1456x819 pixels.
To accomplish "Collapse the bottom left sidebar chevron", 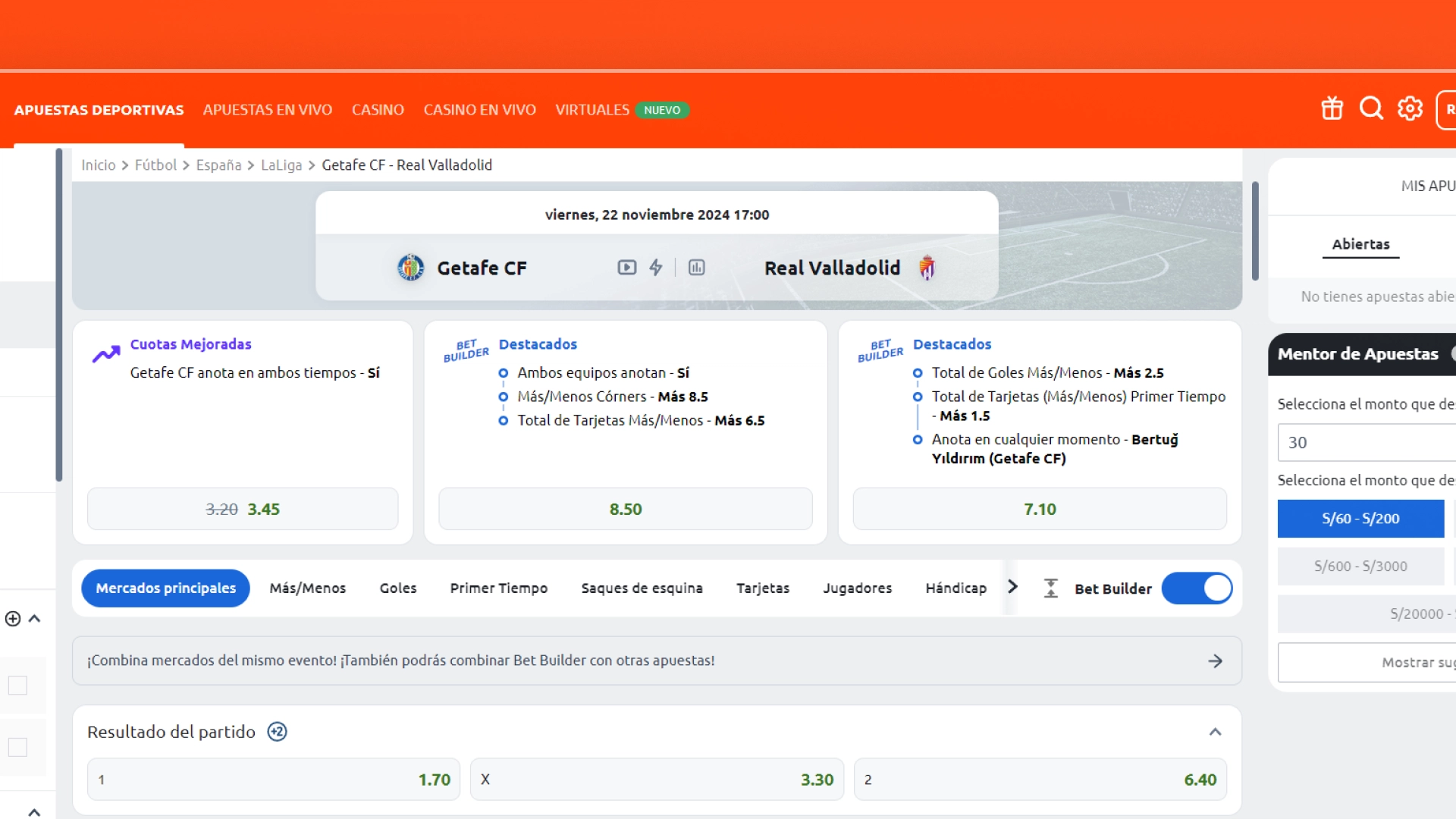I will point(34,812).
